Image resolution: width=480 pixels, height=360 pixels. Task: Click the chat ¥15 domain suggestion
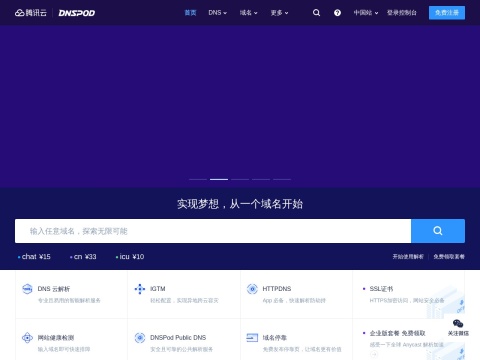pyautogui.click(x=34, y=257)
